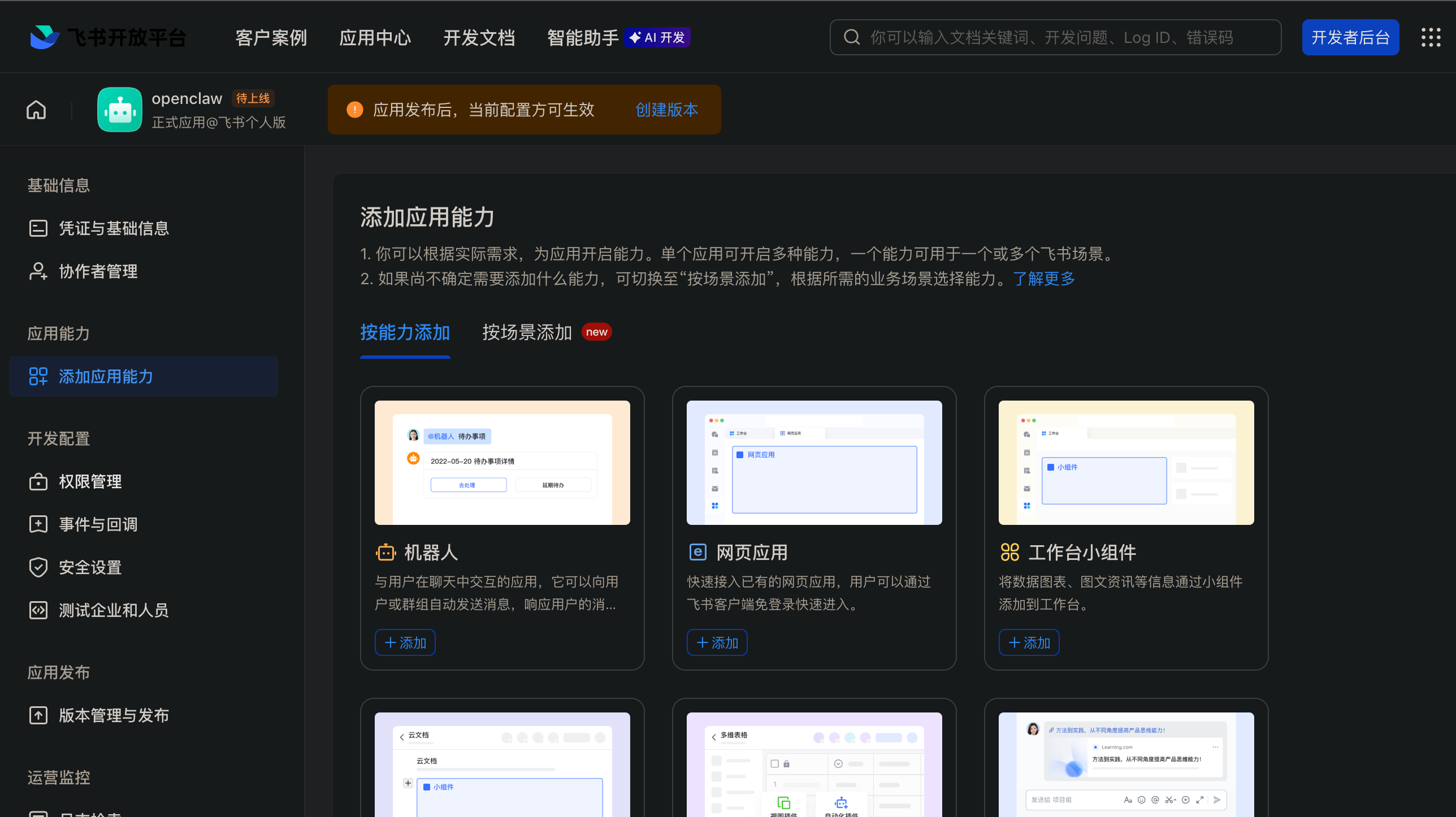Click the 网页应用 card preview image
The height and width of the screenshot is (817, 1456).
coord(814,463)
